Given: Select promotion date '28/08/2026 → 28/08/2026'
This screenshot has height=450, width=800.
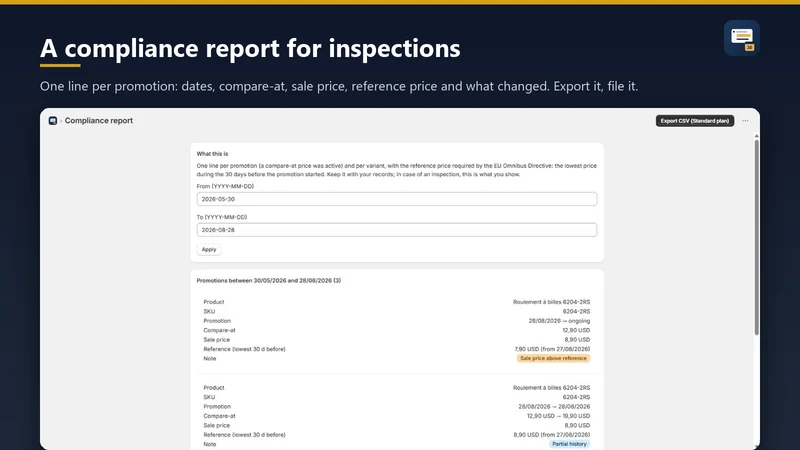Looking at the screenshot, I should (x=554, y=407).
